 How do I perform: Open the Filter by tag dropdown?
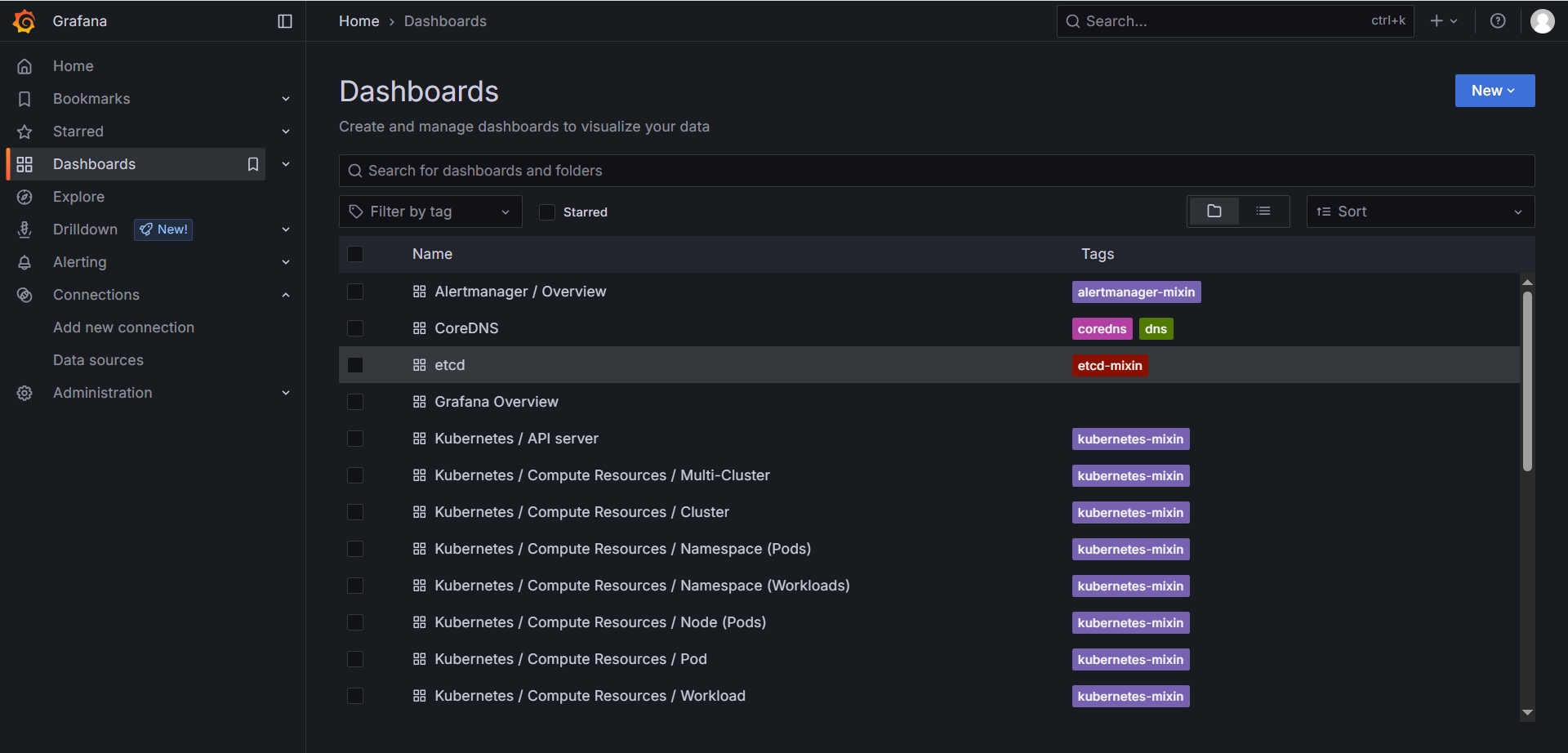pyautogui.click(x=430, y=212)
